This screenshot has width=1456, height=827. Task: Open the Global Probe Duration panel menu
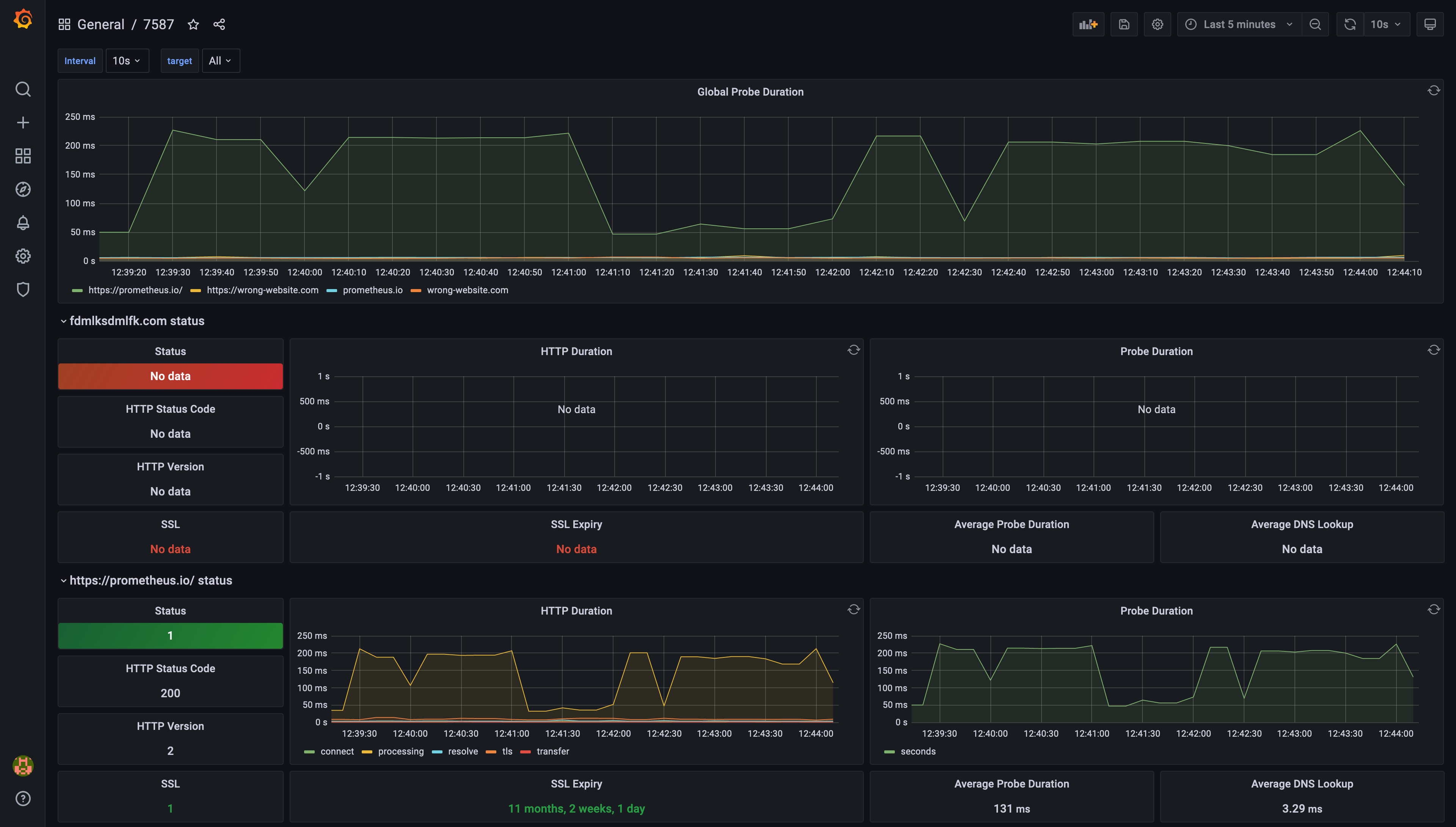[750, 91]
